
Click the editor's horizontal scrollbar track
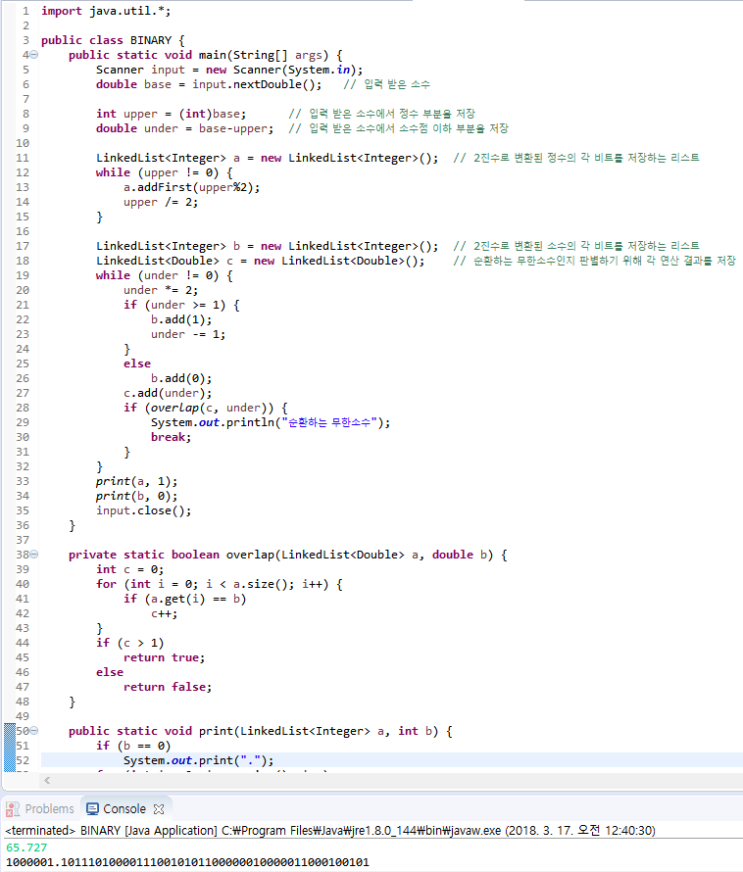coord(400,779)
